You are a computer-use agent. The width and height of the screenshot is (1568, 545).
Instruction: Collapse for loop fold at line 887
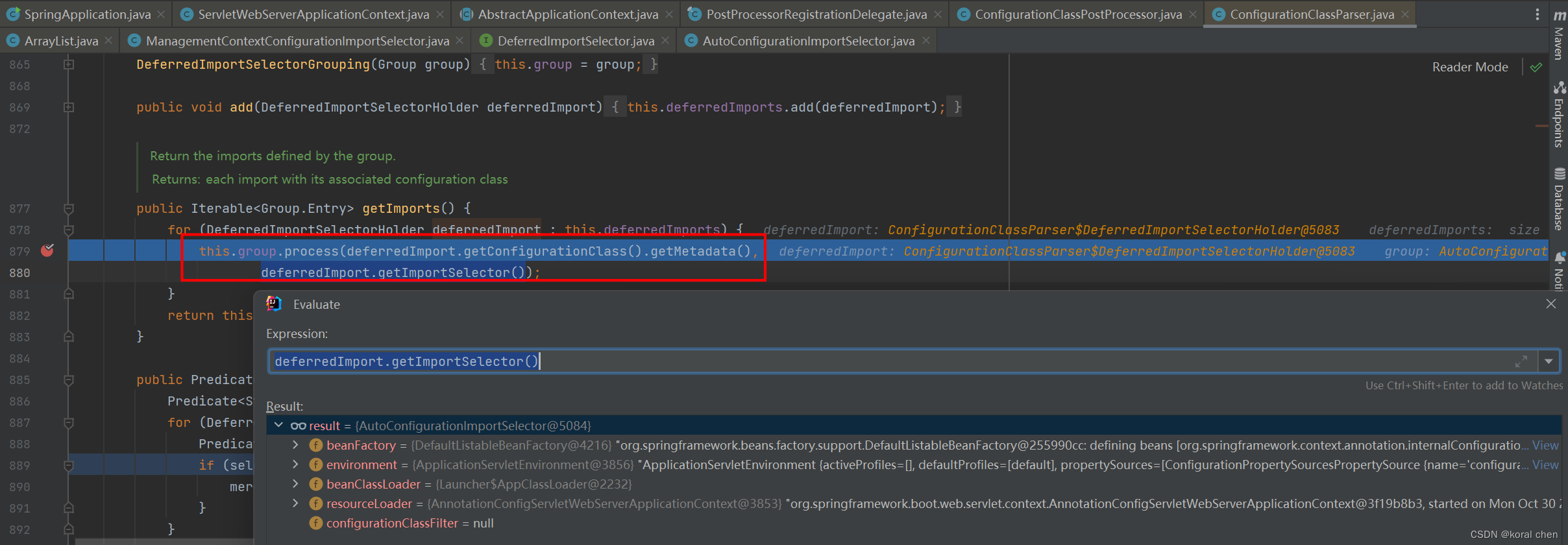(69, 422)
